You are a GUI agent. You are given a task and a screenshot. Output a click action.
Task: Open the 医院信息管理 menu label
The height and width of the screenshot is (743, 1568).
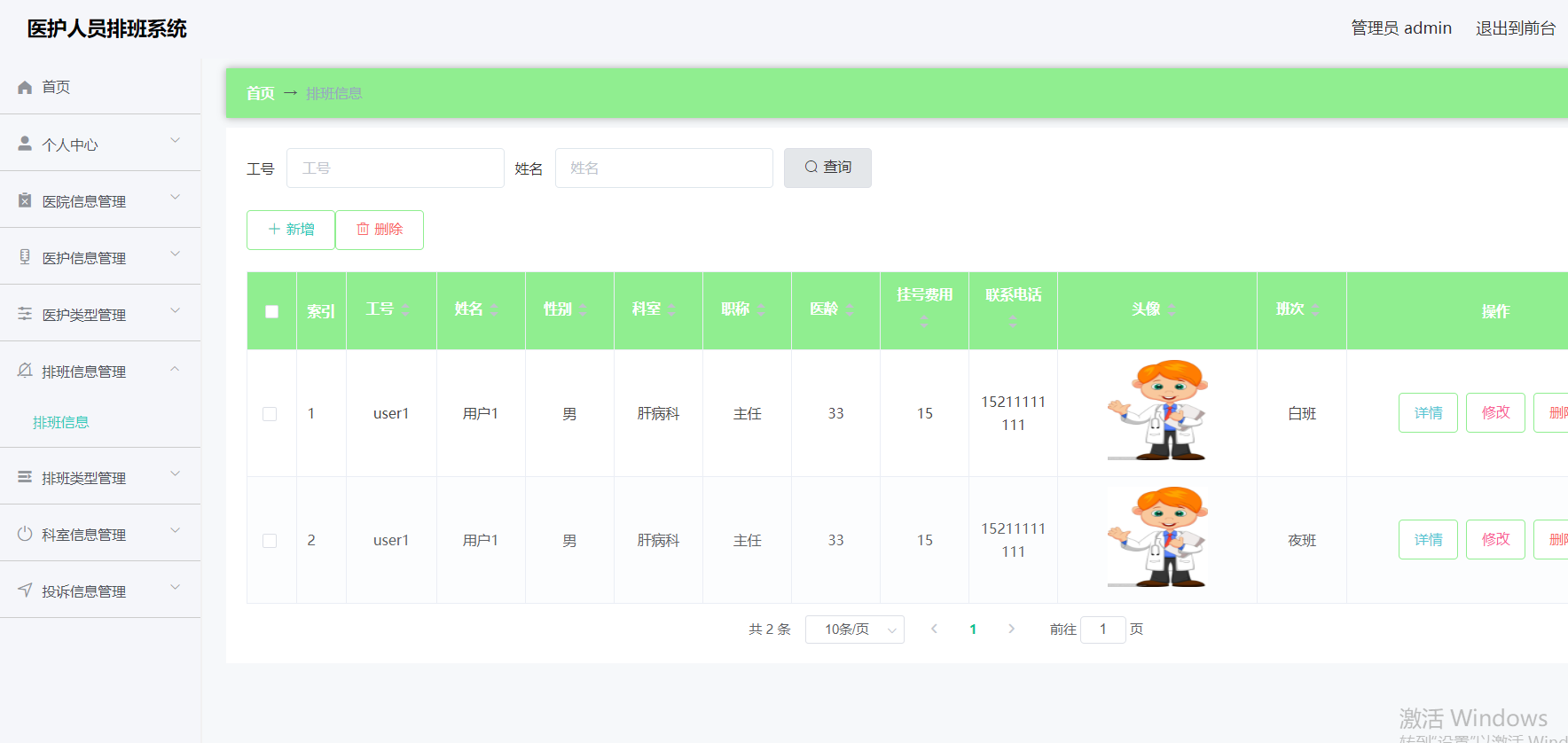pos(84,201)
